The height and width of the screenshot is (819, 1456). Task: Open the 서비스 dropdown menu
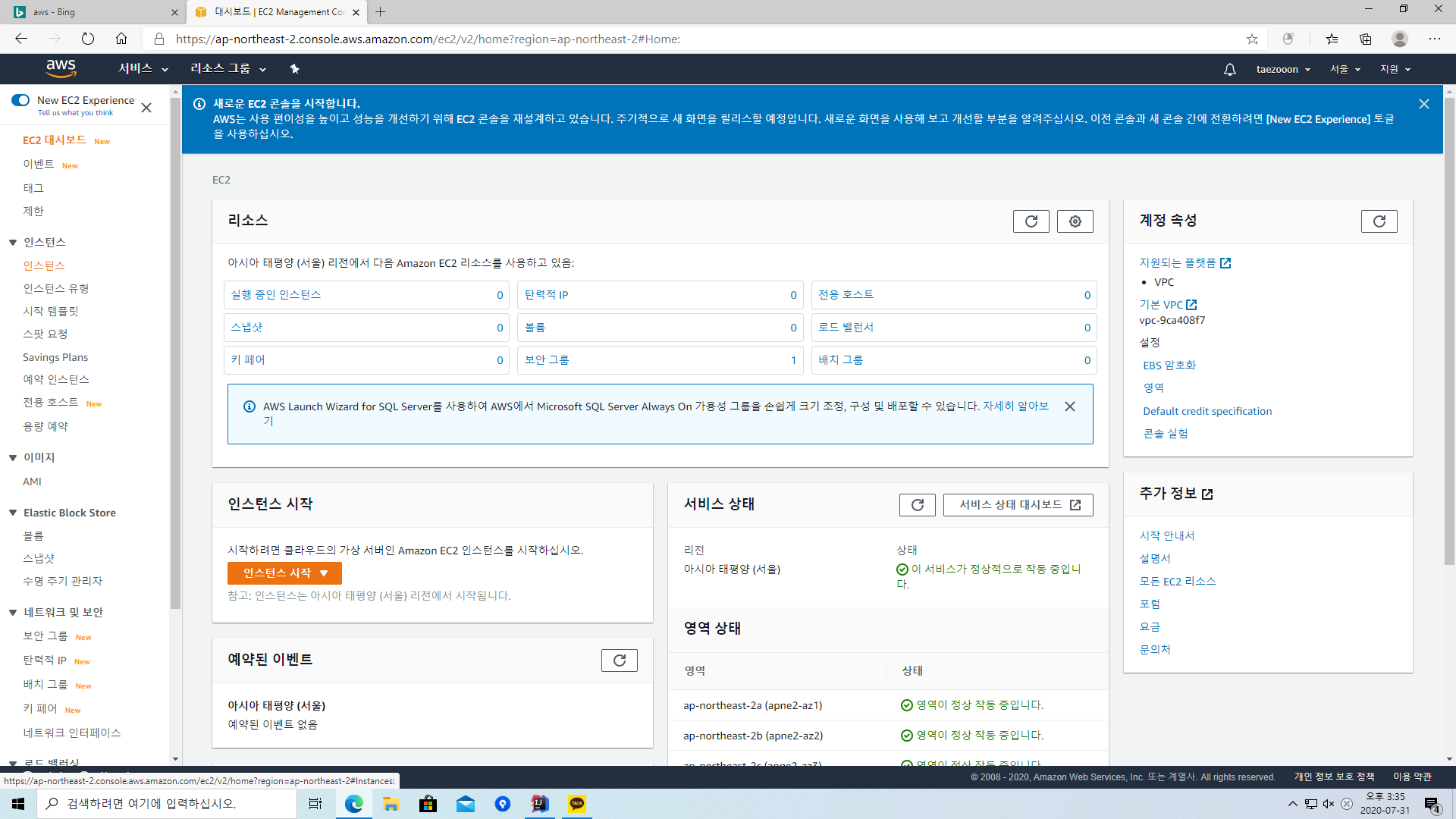143,69
